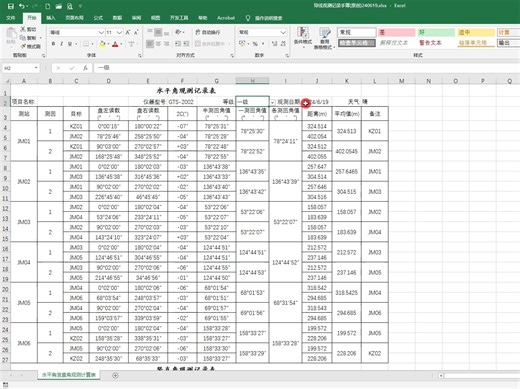Increase font size with larger A icon

128,32
